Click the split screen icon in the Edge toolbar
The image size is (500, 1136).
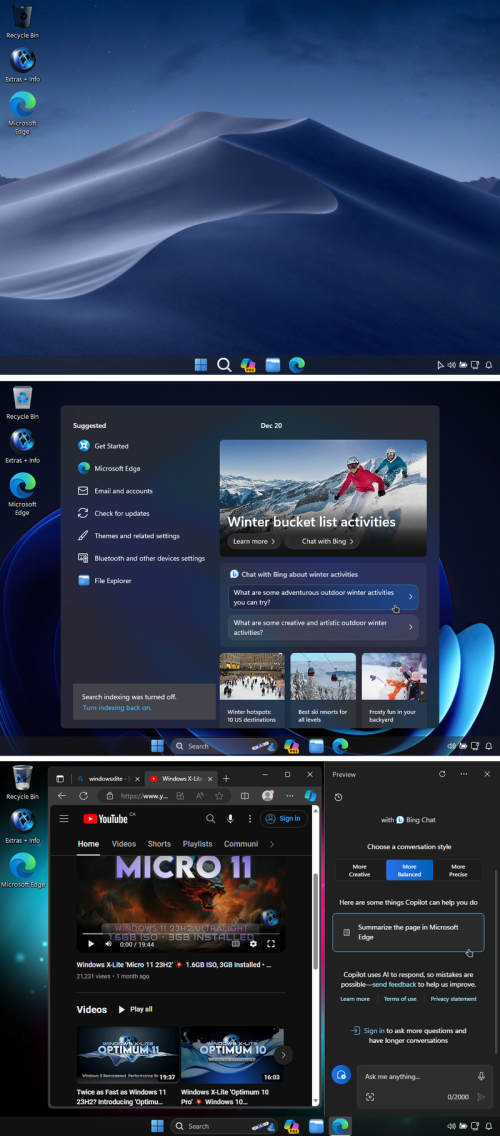[x=245, y=795]
